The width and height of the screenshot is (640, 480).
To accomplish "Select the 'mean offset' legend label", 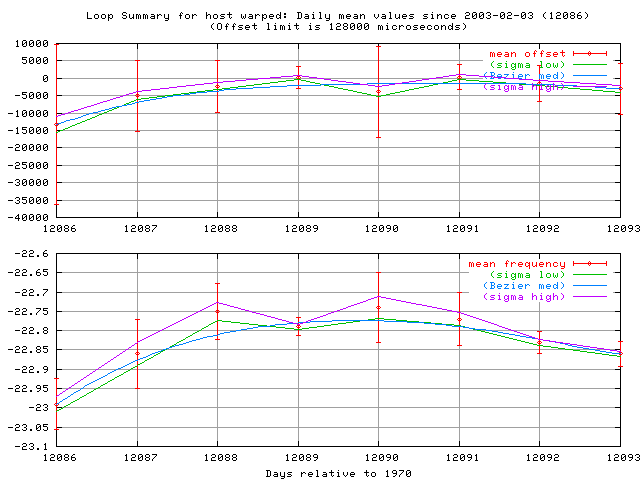I will [527, 54].
